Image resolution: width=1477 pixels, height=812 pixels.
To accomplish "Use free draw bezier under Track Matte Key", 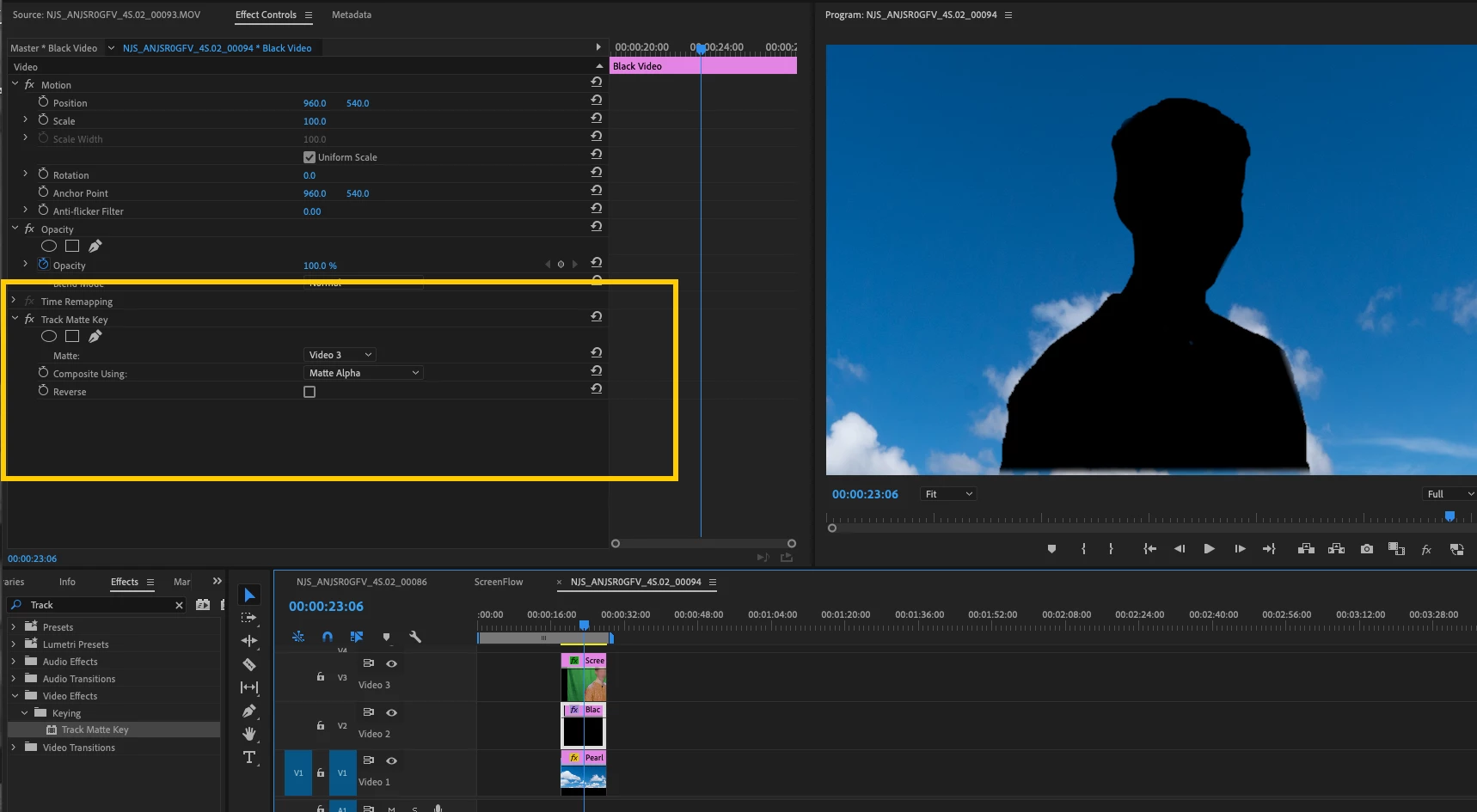I will (x=95, y=337).
